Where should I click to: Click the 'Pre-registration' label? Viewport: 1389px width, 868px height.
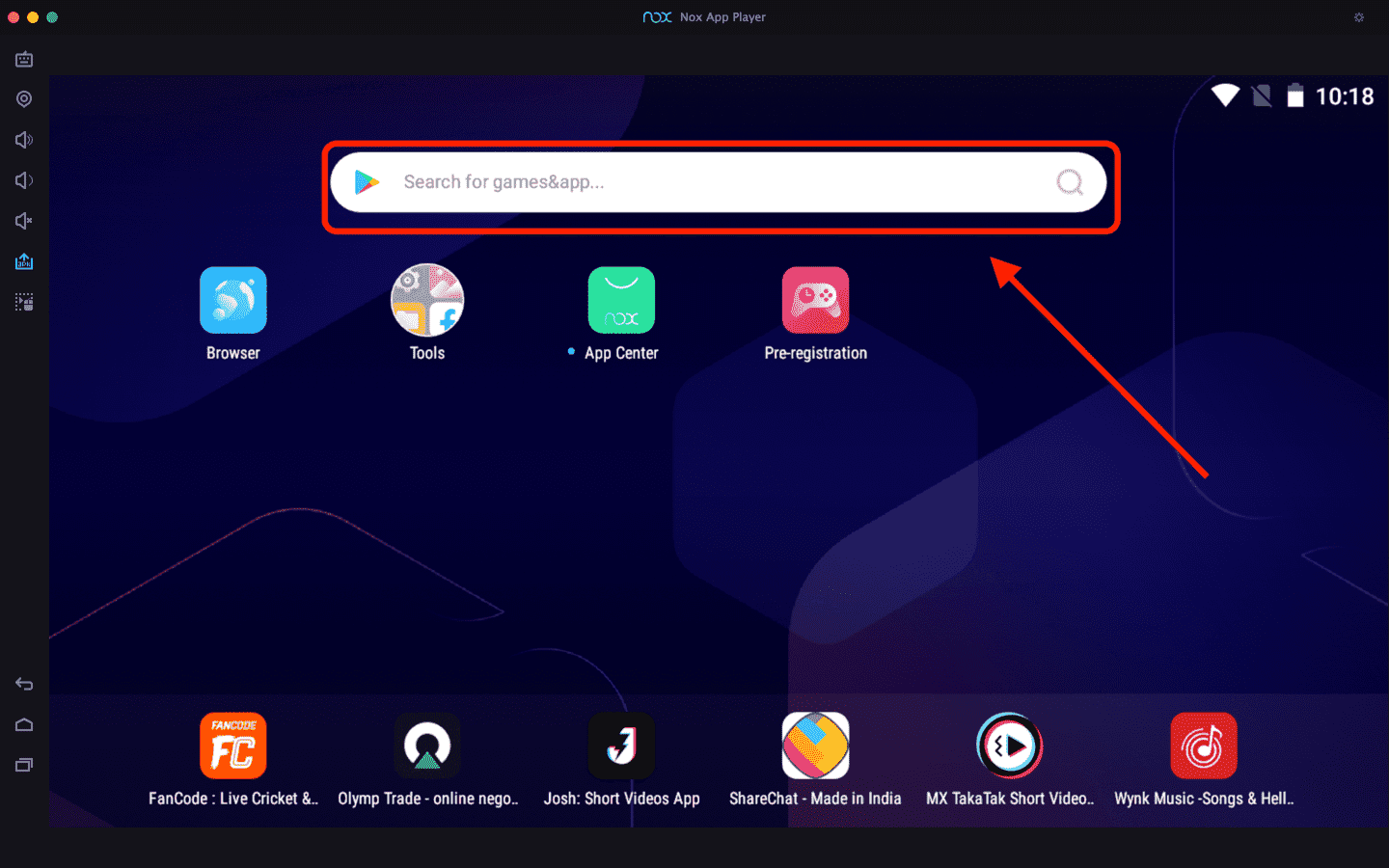tap(816, 353)
